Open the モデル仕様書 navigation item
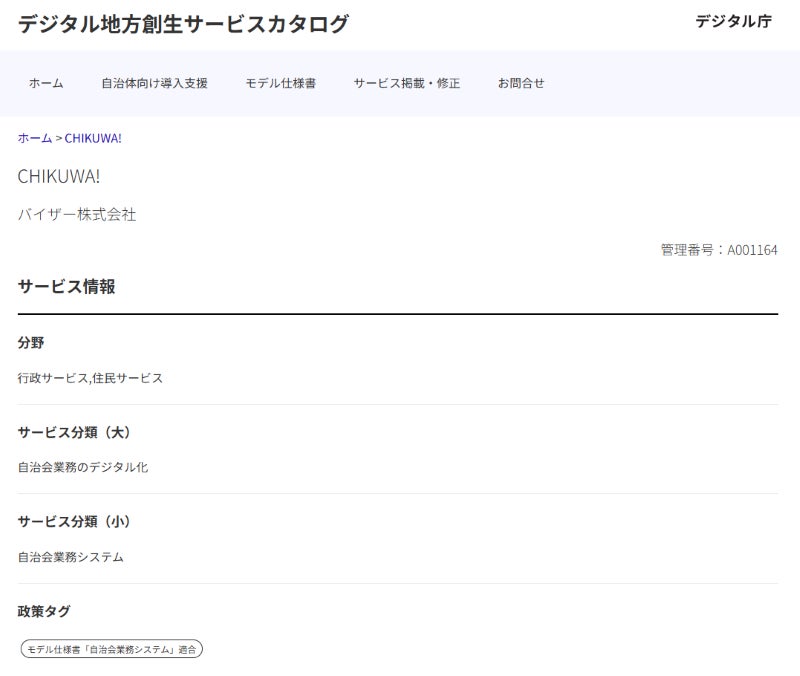The width and height of the screenshot is (800, 676). click(281, 83)
